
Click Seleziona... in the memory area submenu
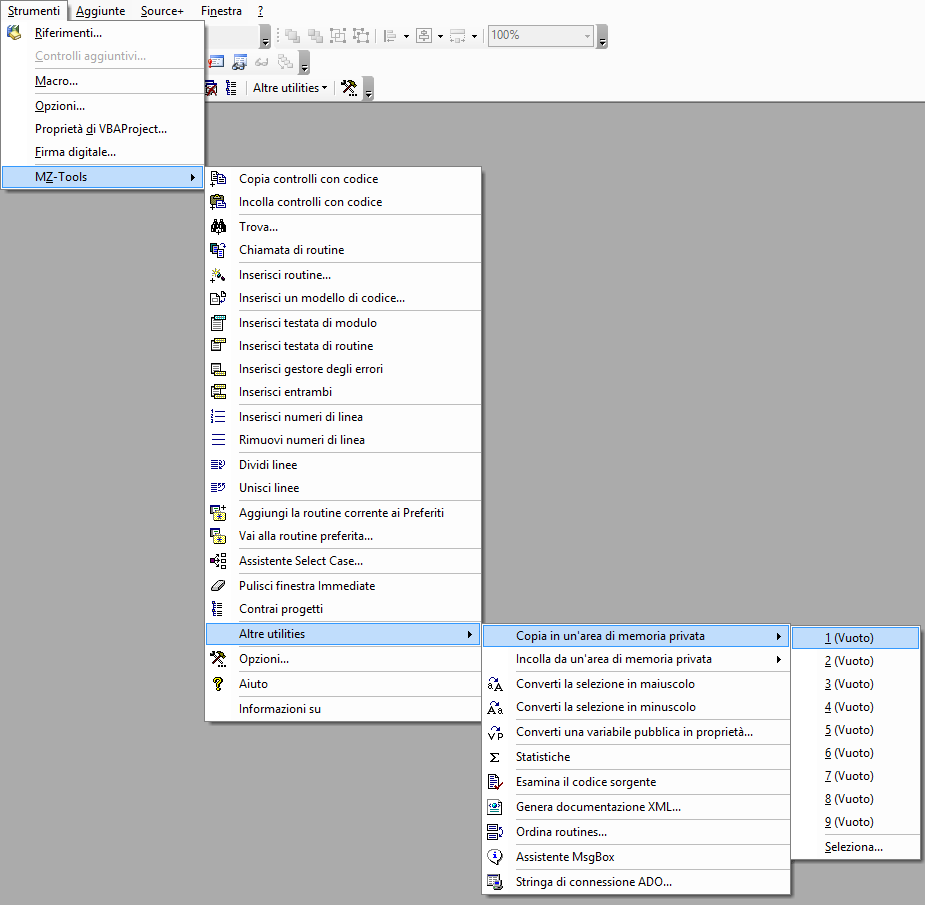(x=855, y=847)
